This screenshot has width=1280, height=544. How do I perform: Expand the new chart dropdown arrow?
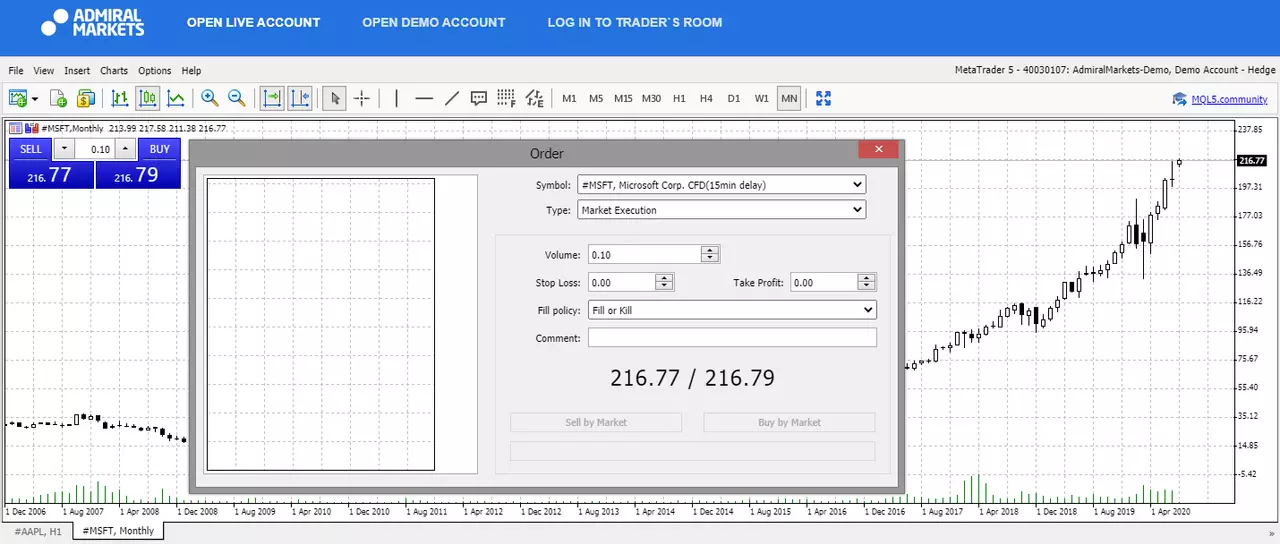click(x=35, y=99)
